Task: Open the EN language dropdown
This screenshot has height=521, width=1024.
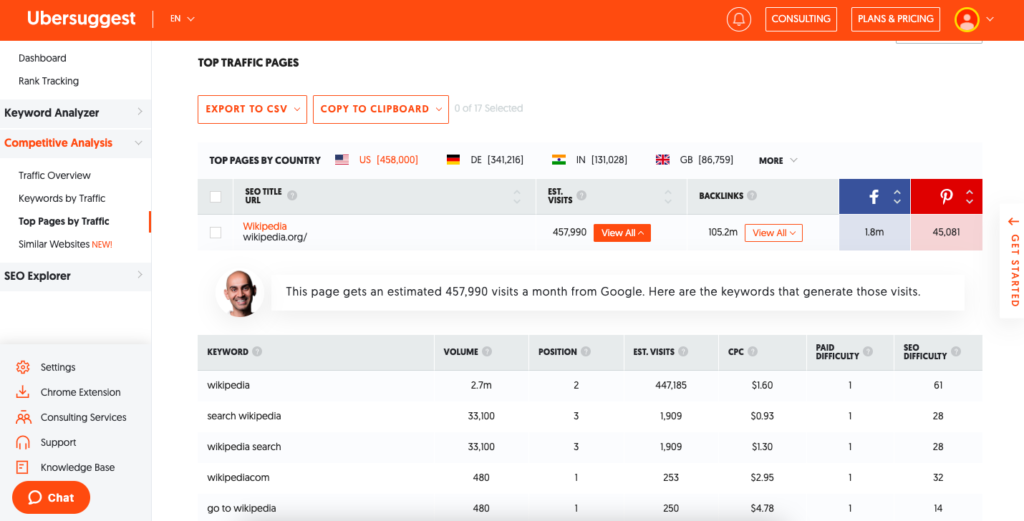Action: 182,19
